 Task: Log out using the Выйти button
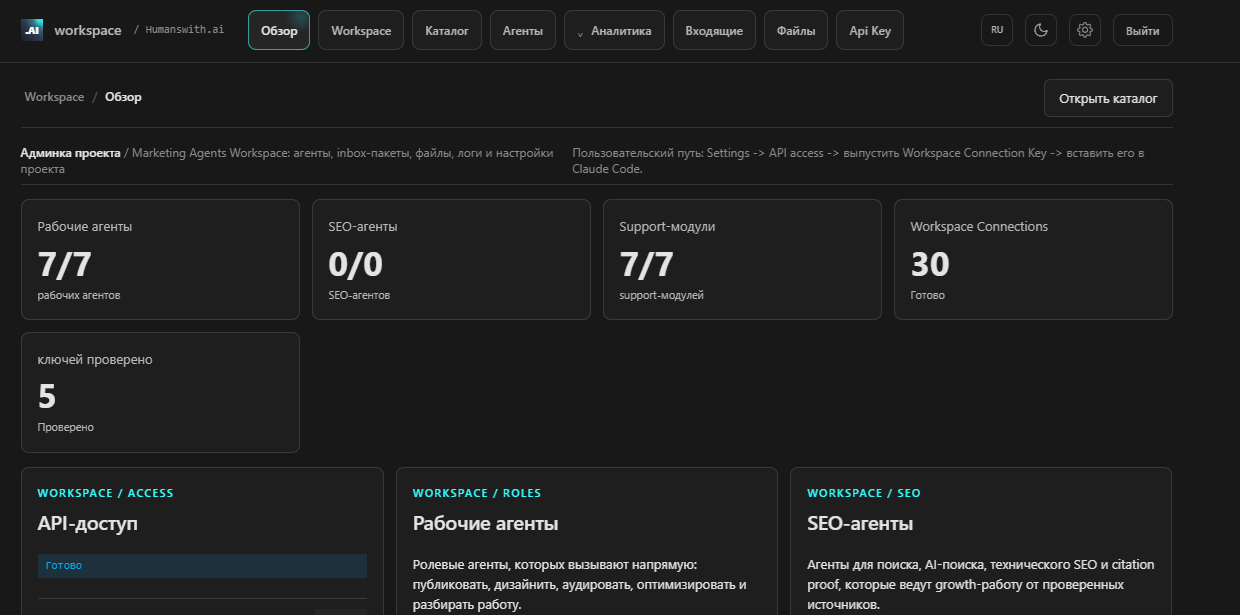1143,31
